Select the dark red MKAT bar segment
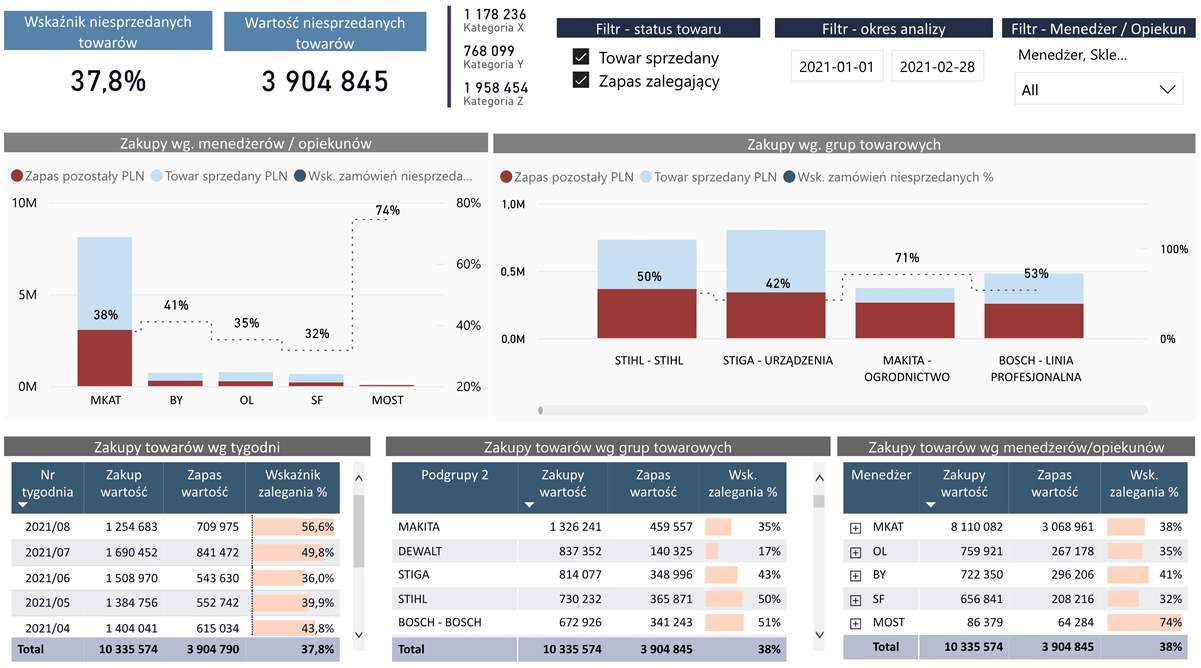The width and height of the screenshot is (1201, 668). 105,357
